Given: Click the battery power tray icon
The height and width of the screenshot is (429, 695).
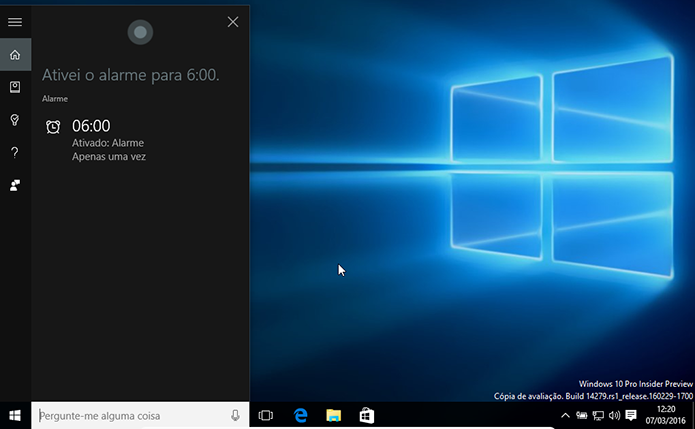Looking at the screenshot, I should click(x=582, y=415).
